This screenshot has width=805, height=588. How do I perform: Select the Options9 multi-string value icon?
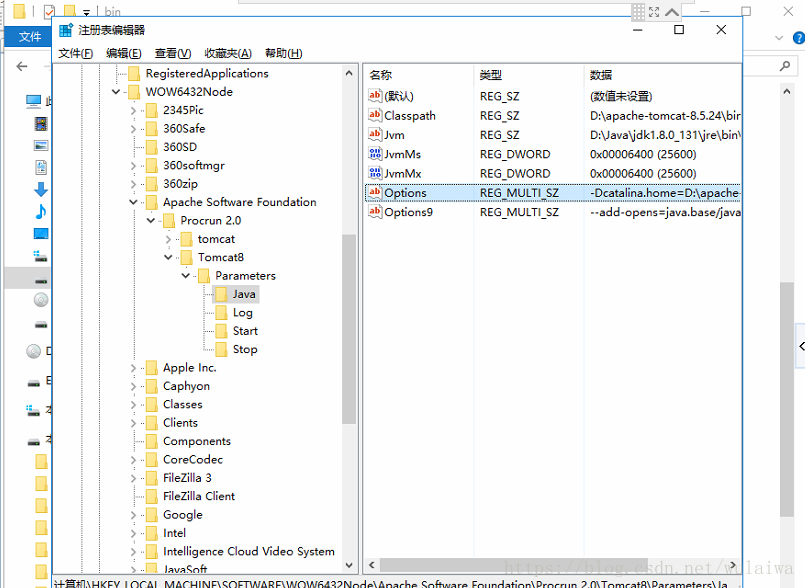click(x=375, y=212)
